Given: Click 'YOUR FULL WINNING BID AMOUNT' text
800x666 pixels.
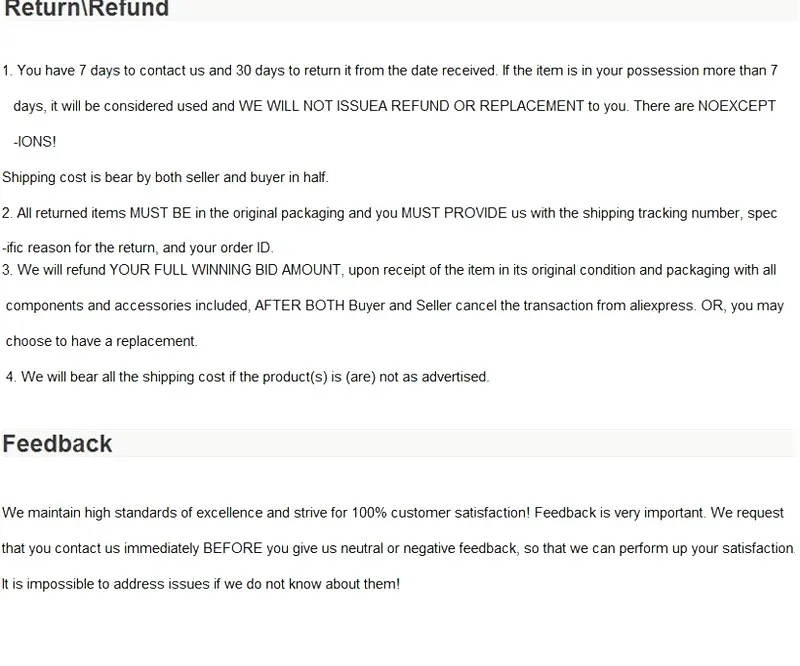Looking at the screenshot, I should (x=225, y=269).
